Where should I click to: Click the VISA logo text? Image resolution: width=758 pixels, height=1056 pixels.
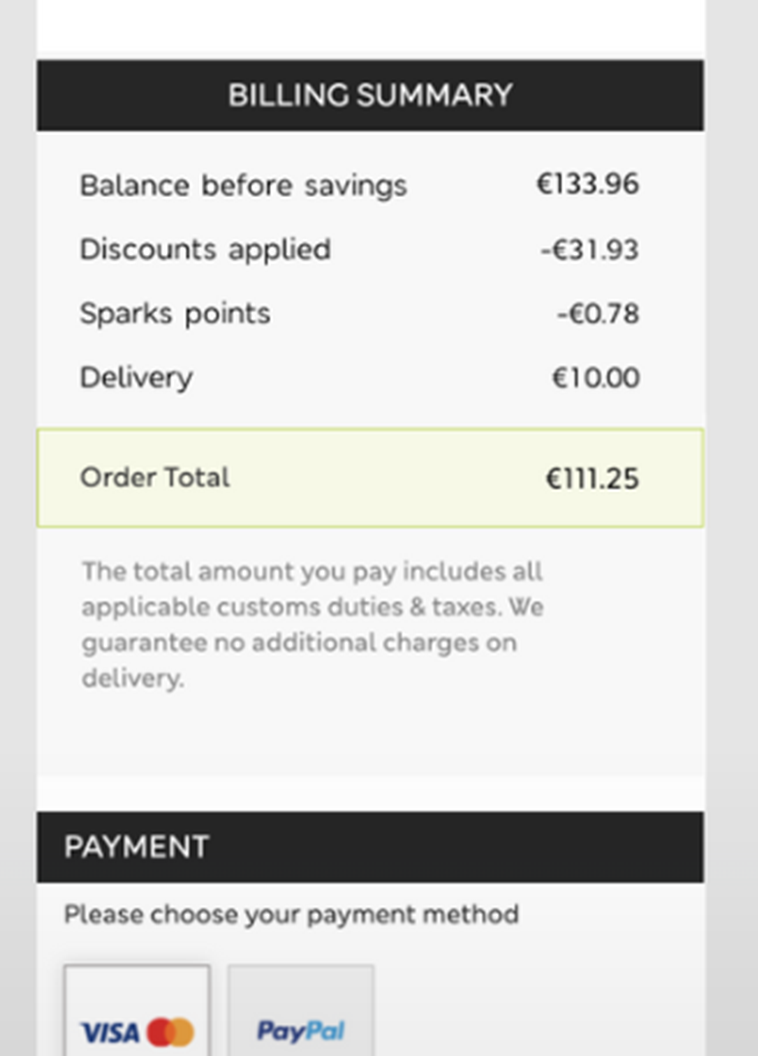tap(110, 1032)
